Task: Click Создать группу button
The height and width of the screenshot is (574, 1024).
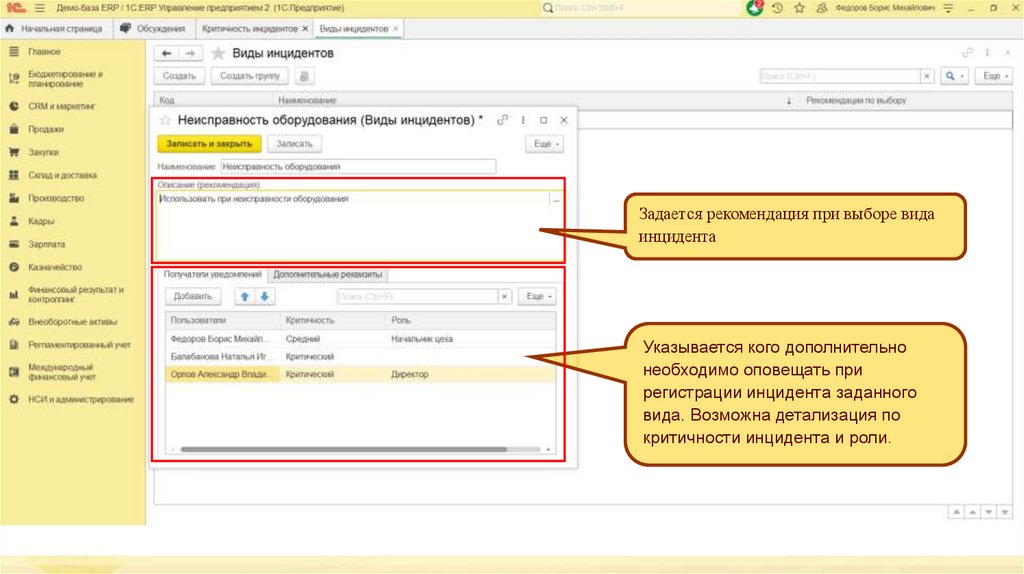Action: point(249,76)
